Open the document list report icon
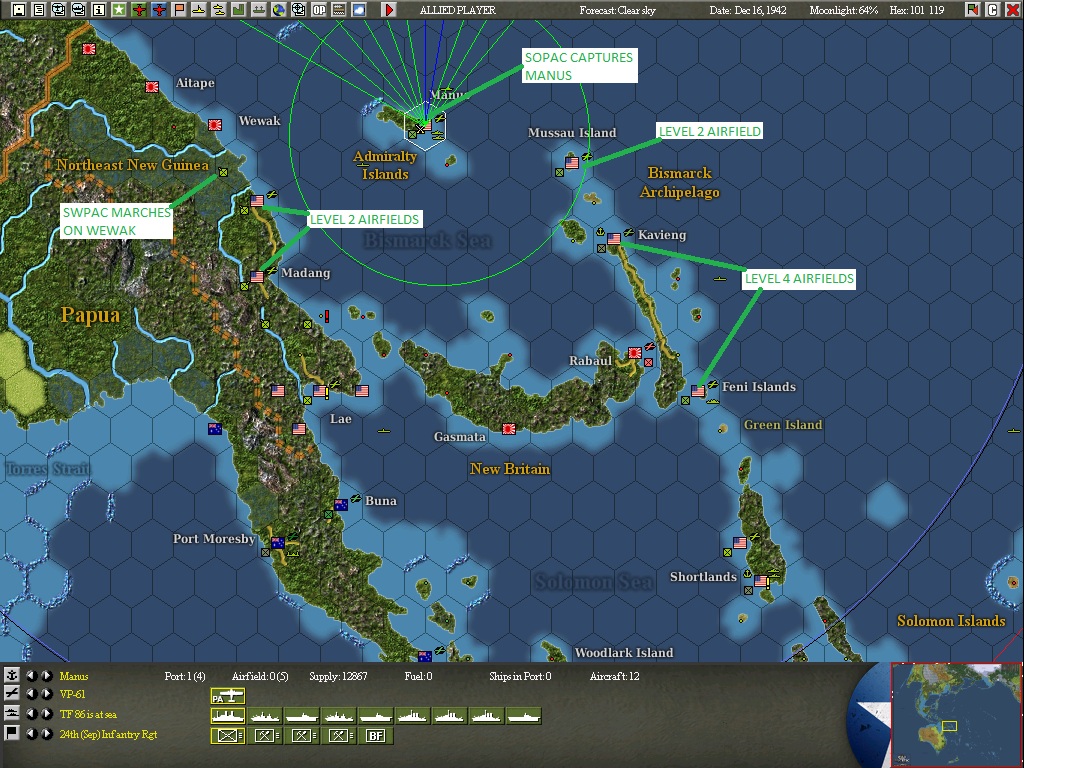The height and width of the screenshot is (774, 1078). tap(38, 10)
